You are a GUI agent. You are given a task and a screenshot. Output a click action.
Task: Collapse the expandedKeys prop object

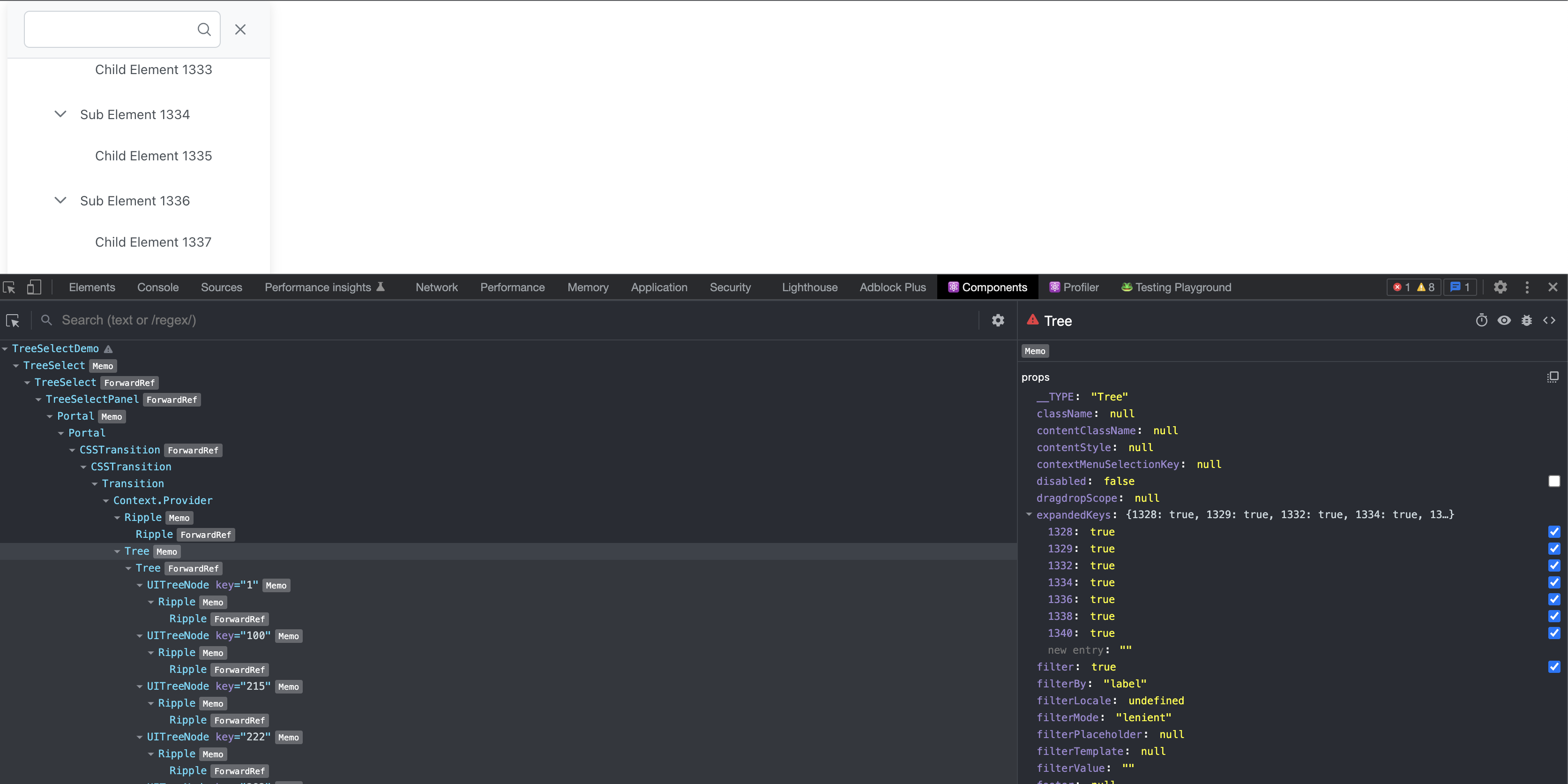[1029, 515]
